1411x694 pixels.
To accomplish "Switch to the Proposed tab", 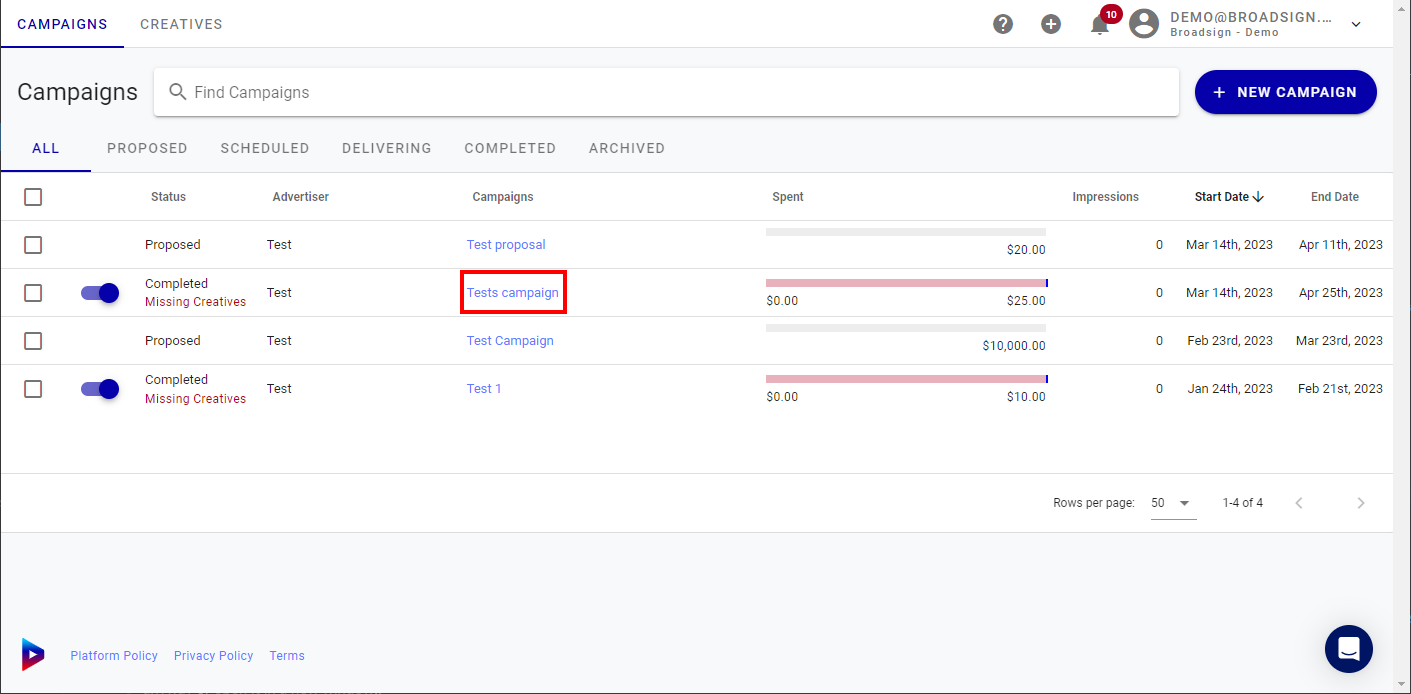I will tap(147, 148).
